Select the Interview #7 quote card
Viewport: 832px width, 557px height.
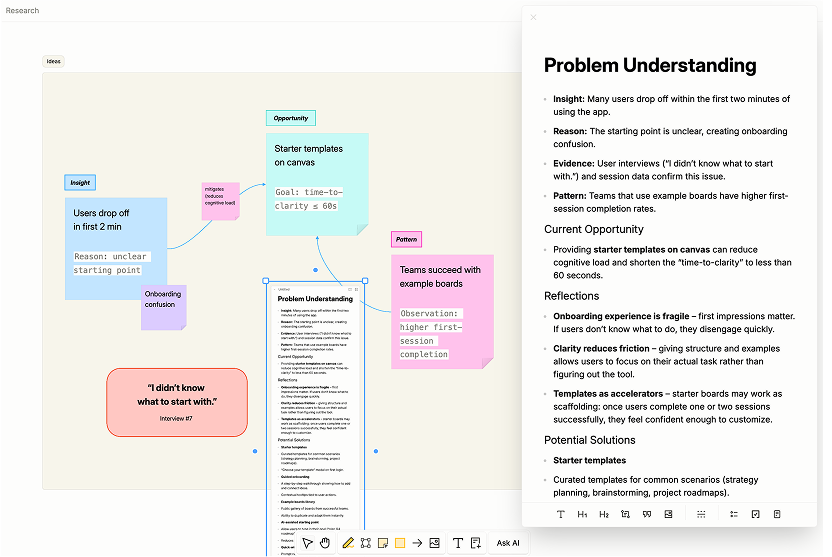click(177, 402)
